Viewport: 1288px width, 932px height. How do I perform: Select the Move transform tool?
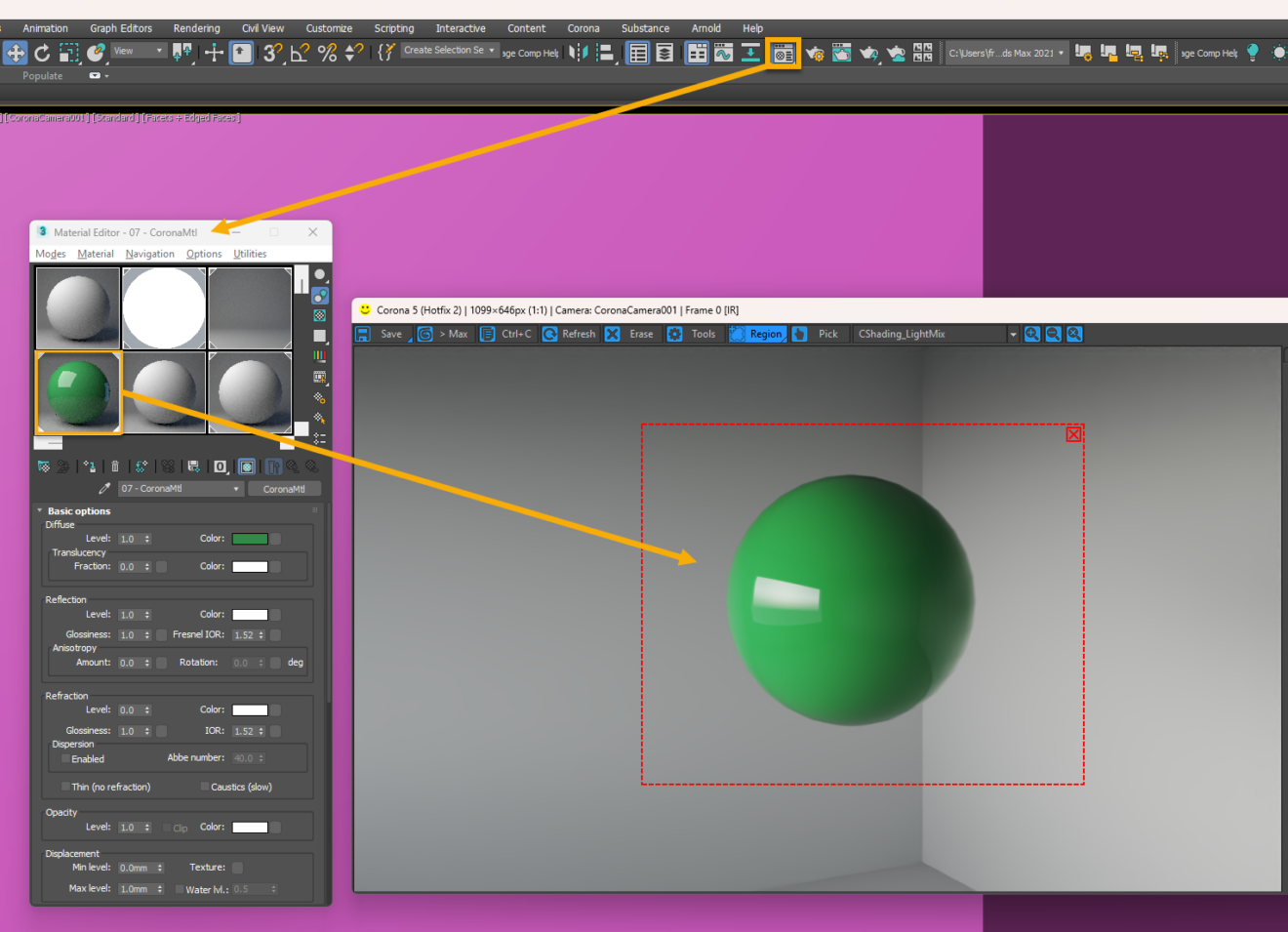pos(16,53)
